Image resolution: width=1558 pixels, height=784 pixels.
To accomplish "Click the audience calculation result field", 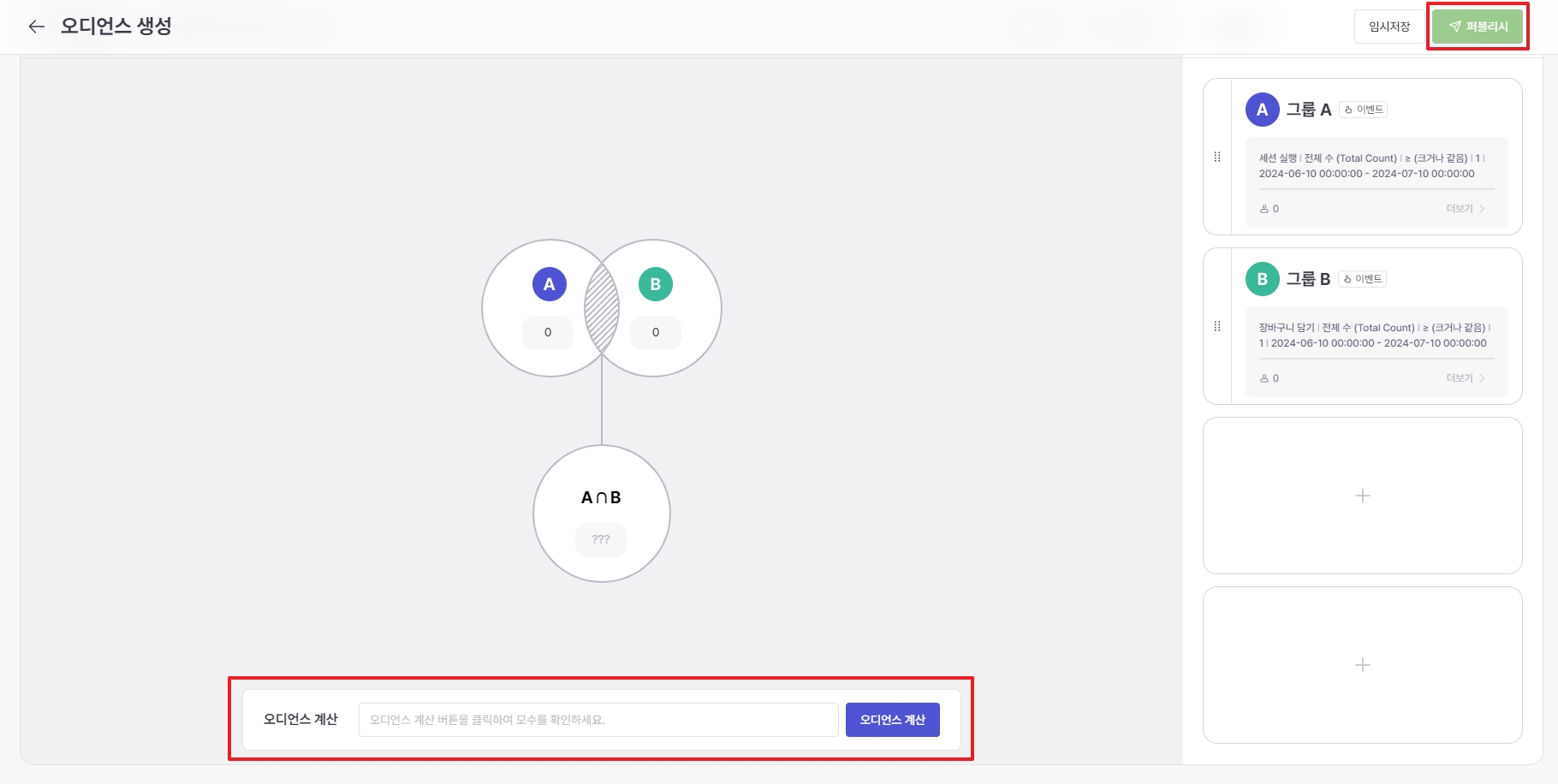I will coord(598,720).
